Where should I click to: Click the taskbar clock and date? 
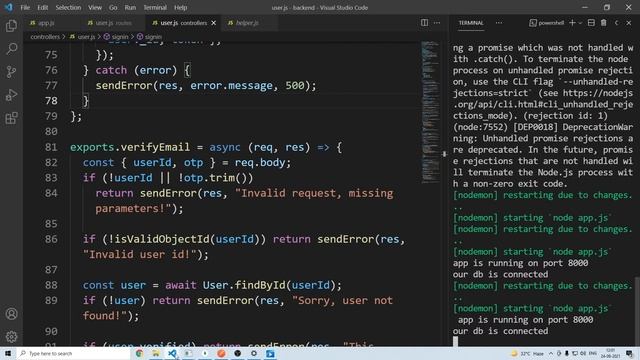tap(610, 353)
